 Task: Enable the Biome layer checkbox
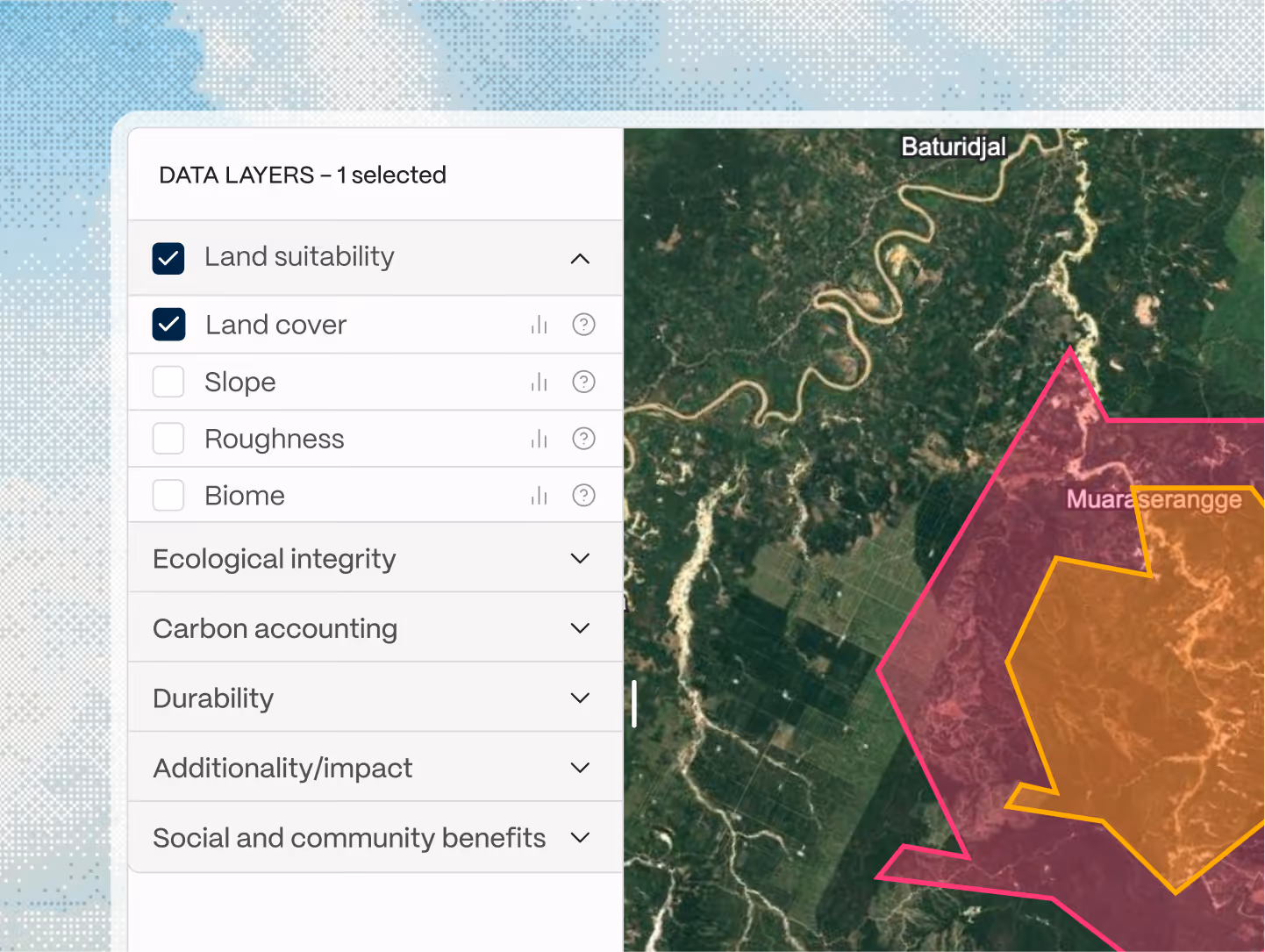tap(168, 496)
